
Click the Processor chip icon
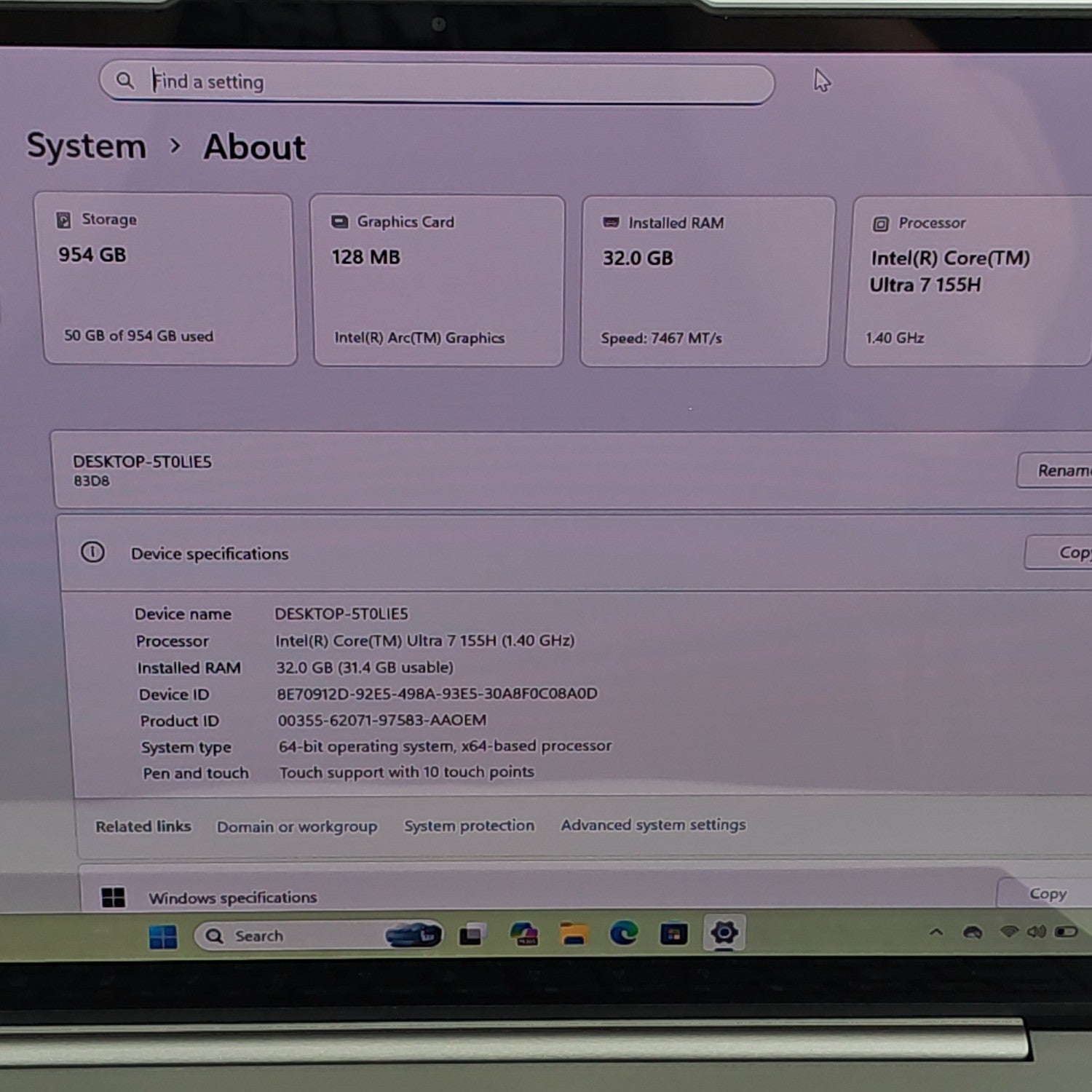tap(880, 223)
